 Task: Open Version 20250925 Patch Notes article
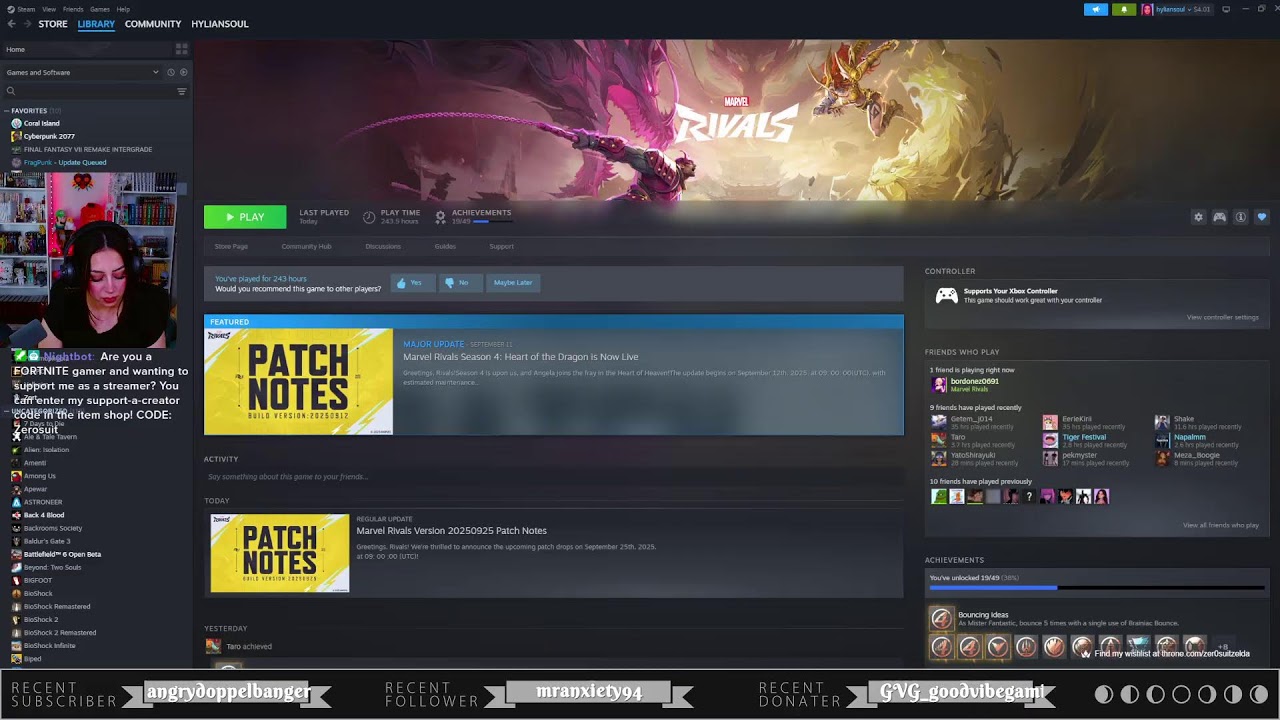point(451,531)
